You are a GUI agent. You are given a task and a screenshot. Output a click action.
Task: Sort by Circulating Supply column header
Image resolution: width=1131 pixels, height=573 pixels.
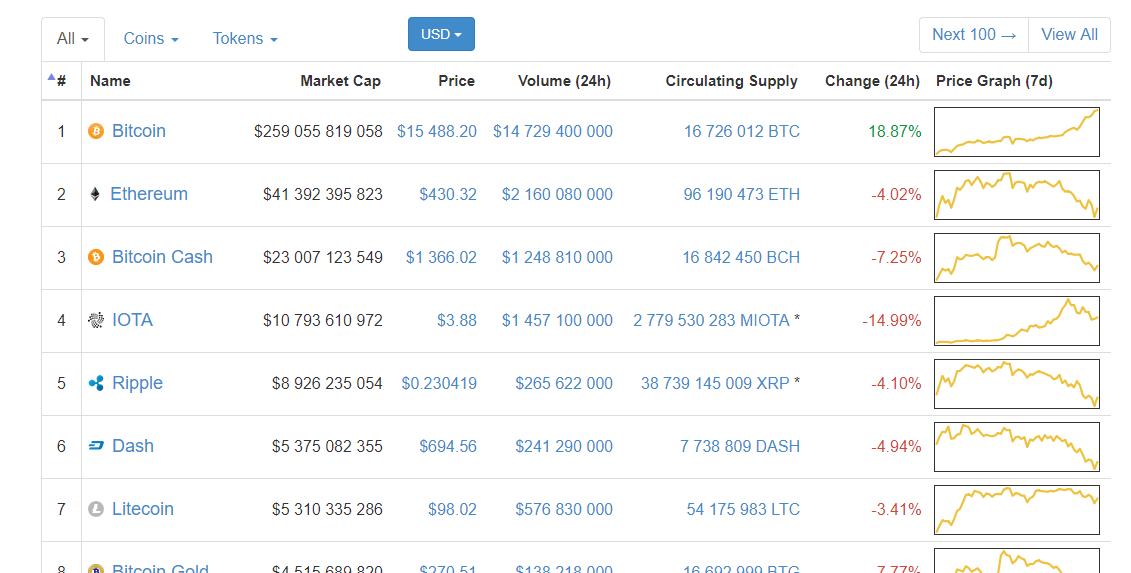point(731,81)
